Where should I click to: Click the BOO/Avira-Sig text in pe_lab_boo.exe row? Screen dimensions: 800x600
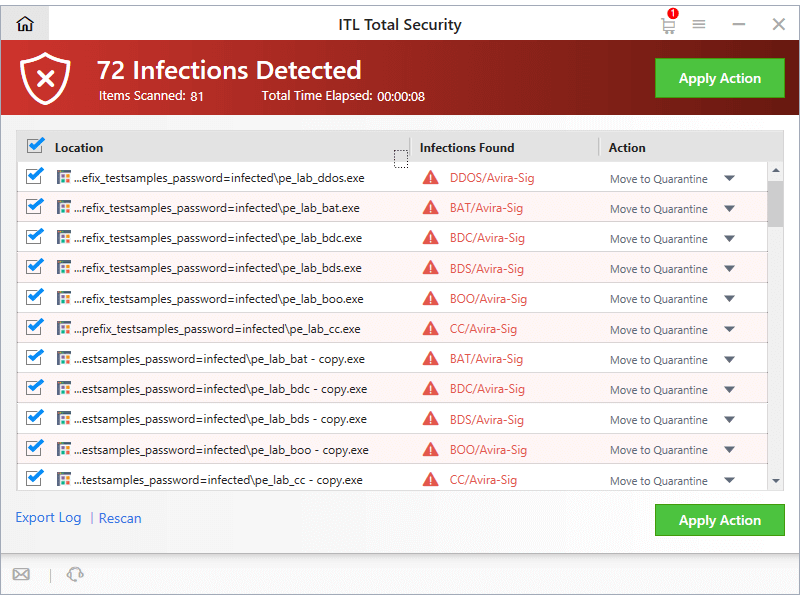pyautogui.click(x=488, y=298)
